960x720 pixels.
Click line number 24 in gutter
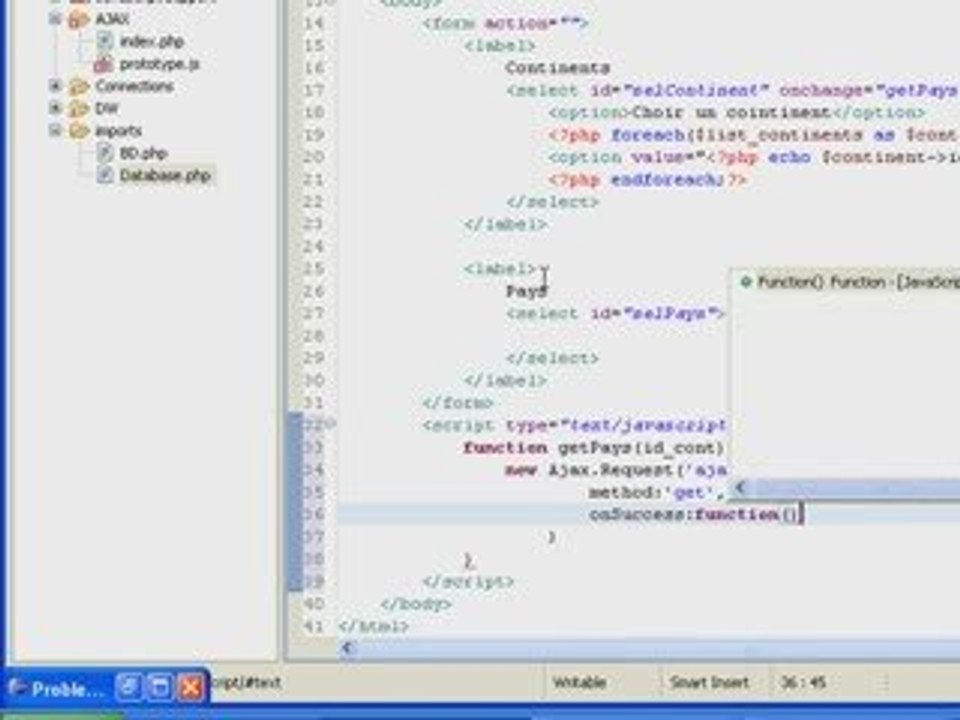tap(313, 247)
